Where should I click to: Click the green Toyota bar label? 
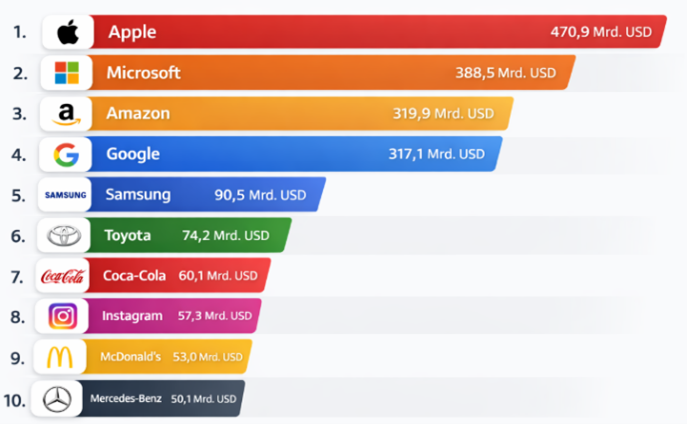(128, 236)
